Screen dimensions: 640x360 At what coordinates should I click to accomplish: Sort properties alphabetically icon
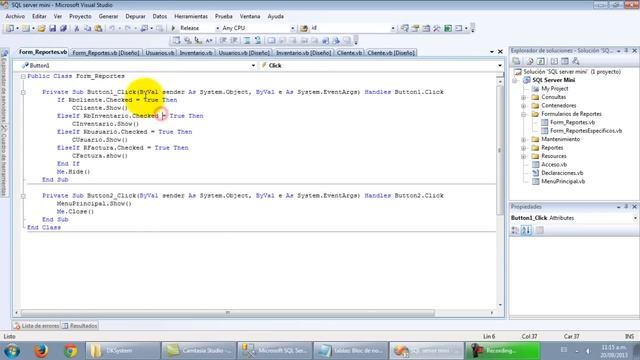point(526,231)
